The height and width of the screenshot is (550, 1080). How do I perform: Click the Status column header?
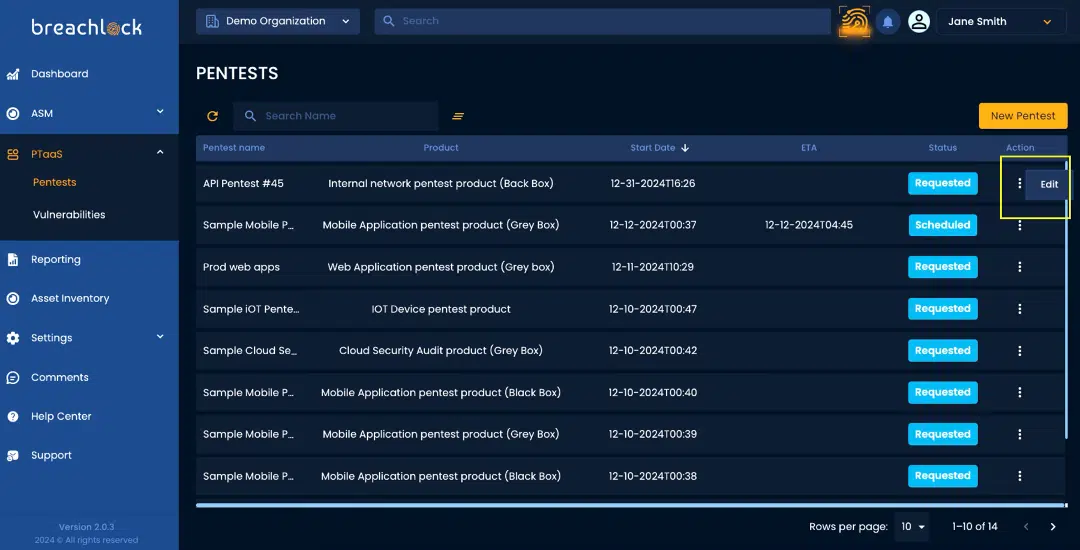(x=942, y=147)
